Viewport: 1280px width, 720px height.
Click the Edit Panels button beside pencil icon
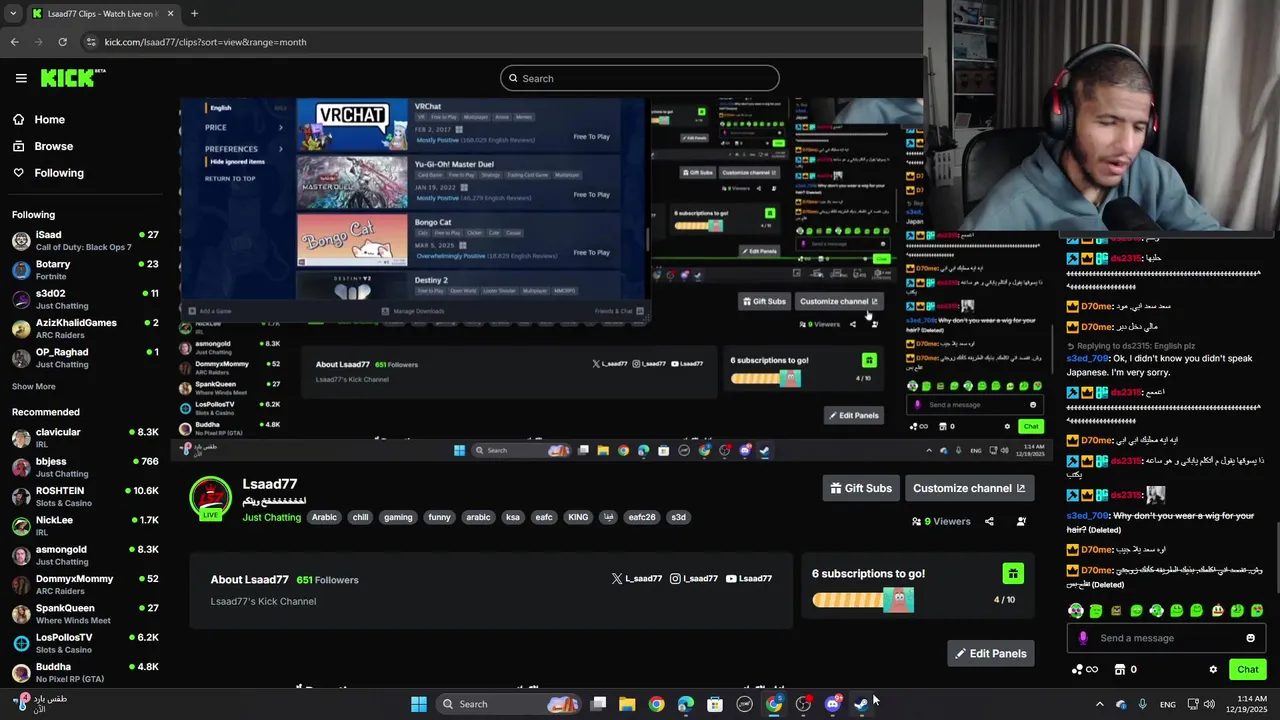click(991, 653)
